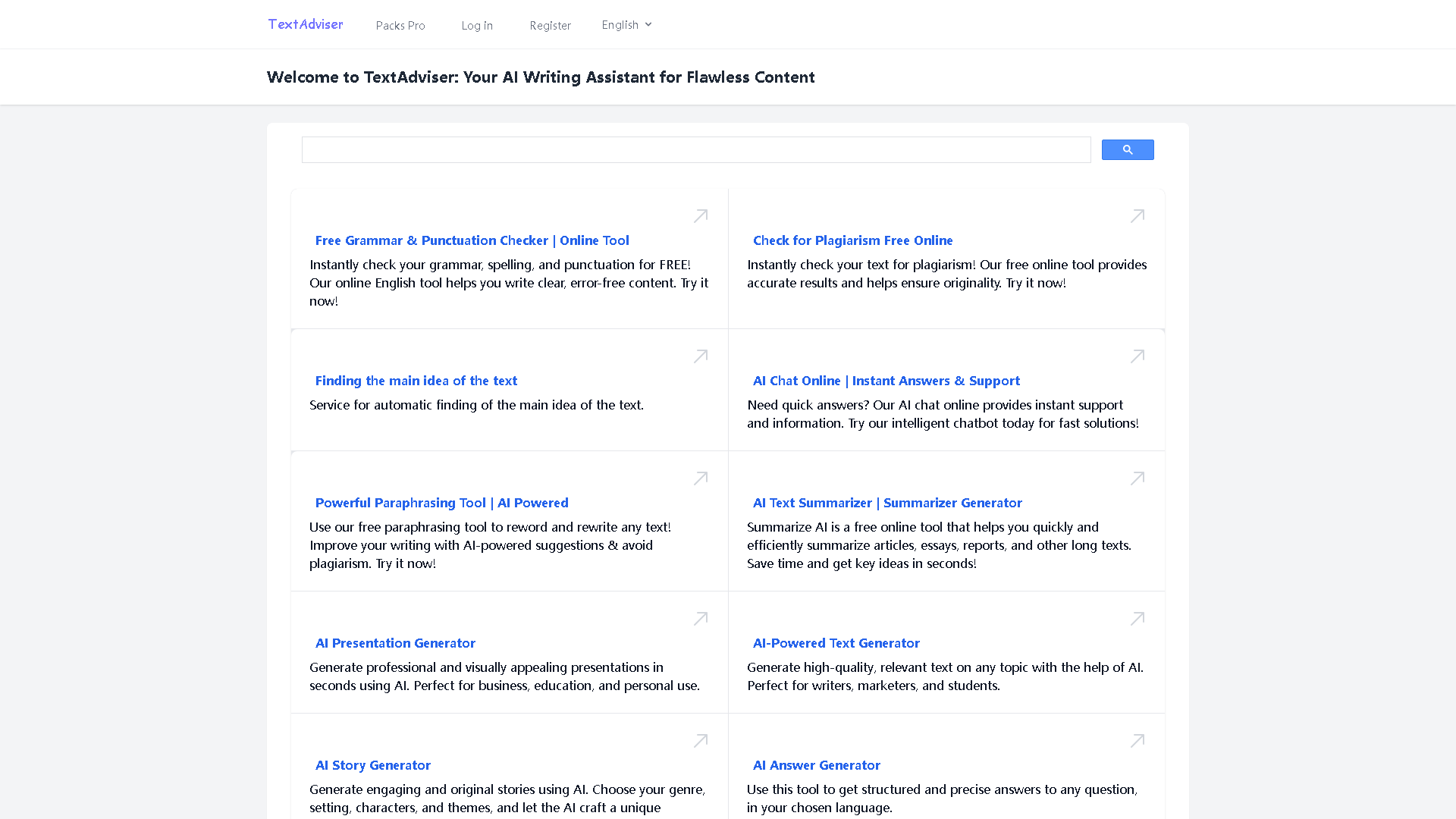The width and height of the screenshot is (1456, 819).
Task: Open the AI-Powered Text Generator link
Action: pyautogui.click(x=836, y=643)
